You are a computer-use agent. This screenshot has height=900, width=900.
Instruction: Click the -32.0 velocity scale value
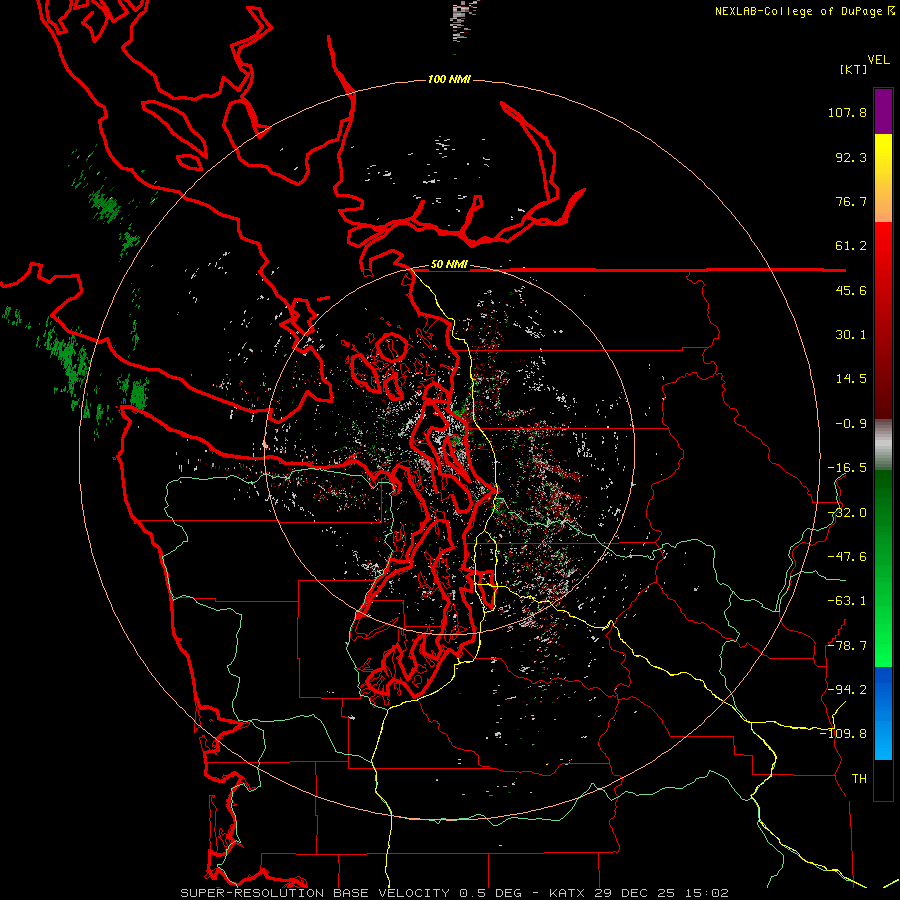tap(847, 513)
